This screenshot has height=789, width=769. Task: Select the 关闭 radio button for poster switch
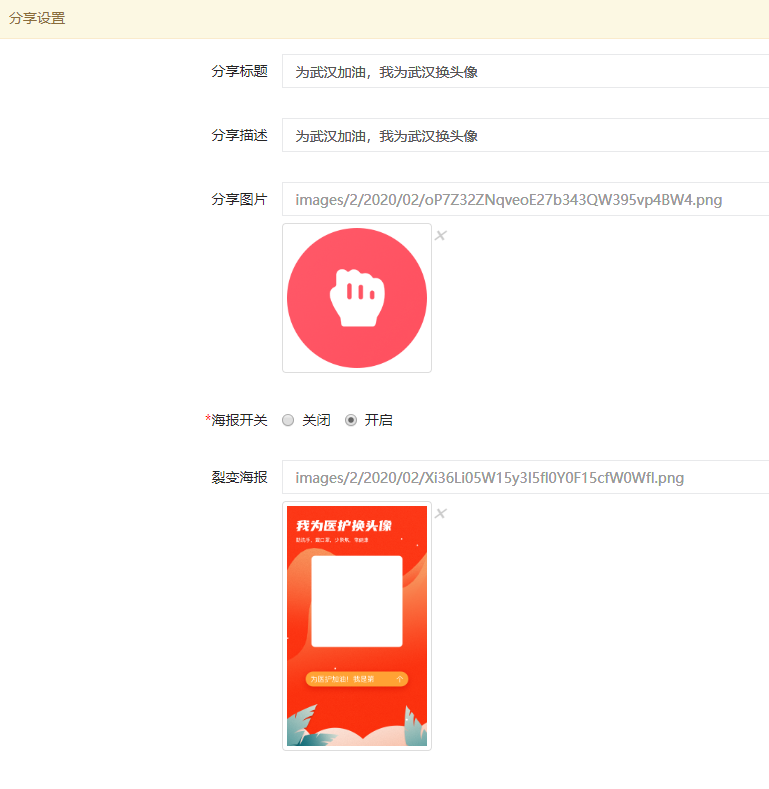click(288, 420)
